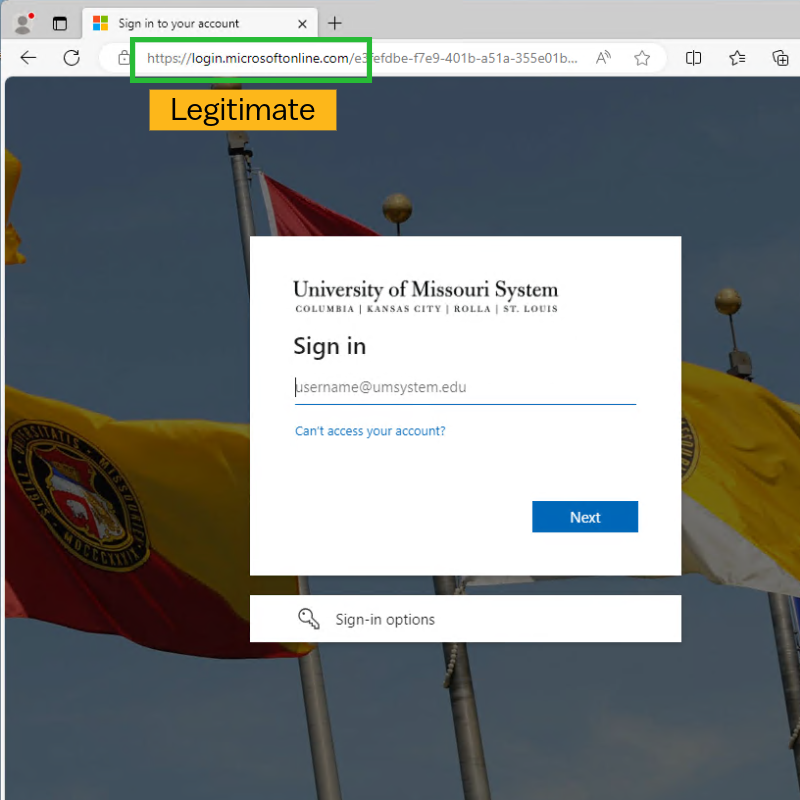The width and height of the screenshot is (800, 800).
Task: Open the split screen icon
Action: tap(693, 58)
